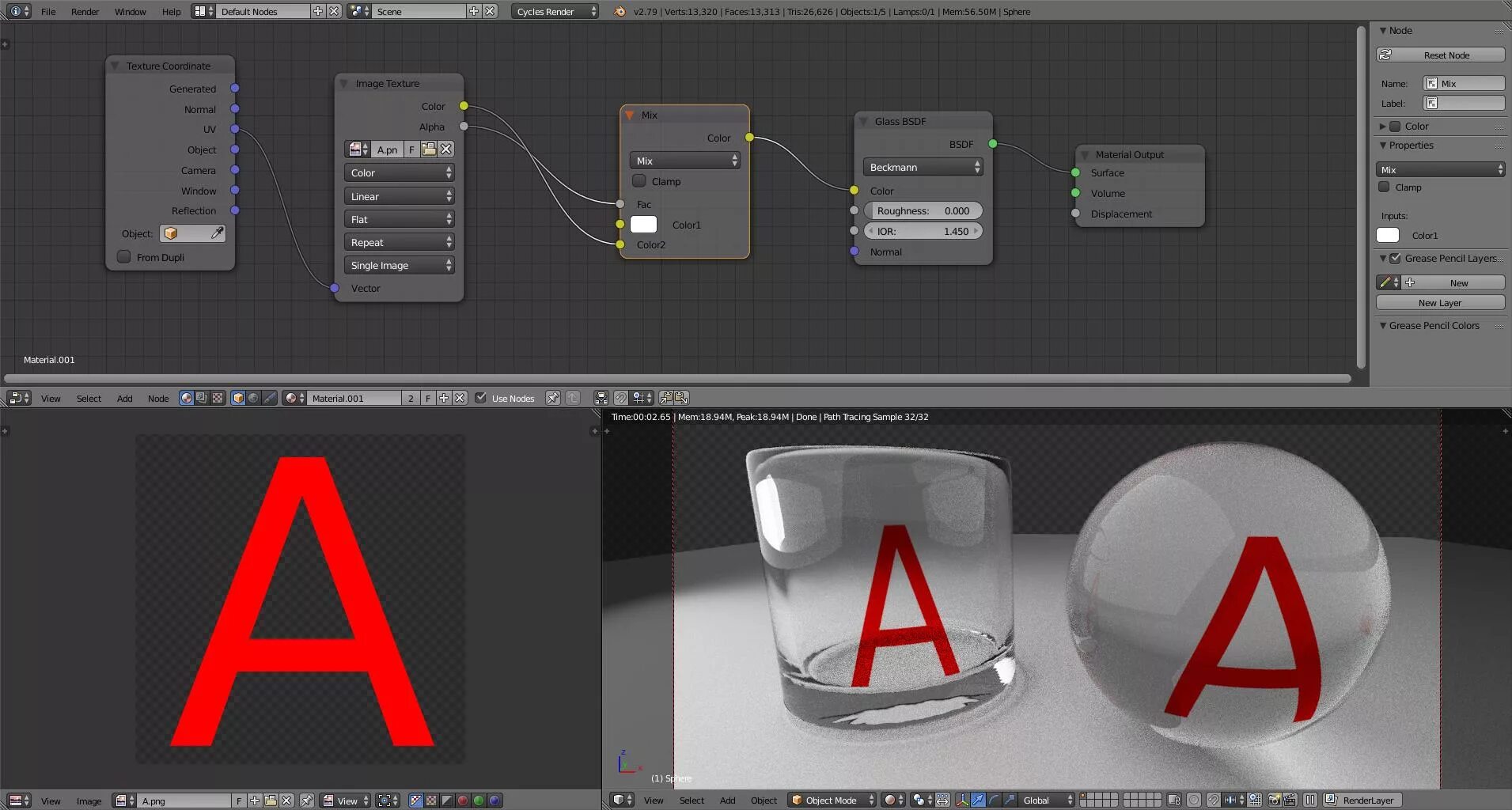1512x810 pixels.
Task: Click the rotate manipulator icon
Action: pyautogui.click(x=994, y=800)
